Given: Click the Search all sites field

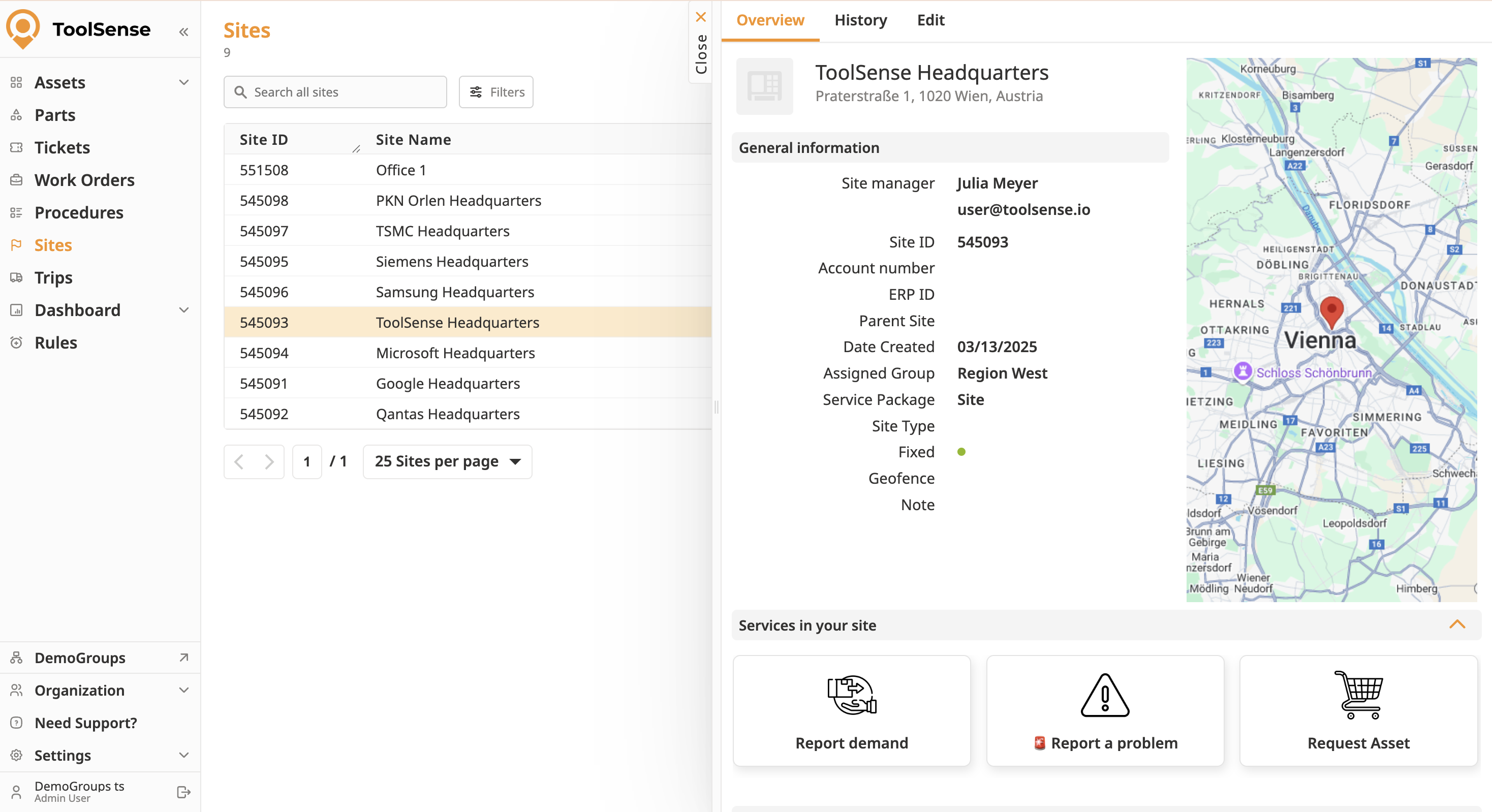Looking at the screenshot, I should click(335, 92).
